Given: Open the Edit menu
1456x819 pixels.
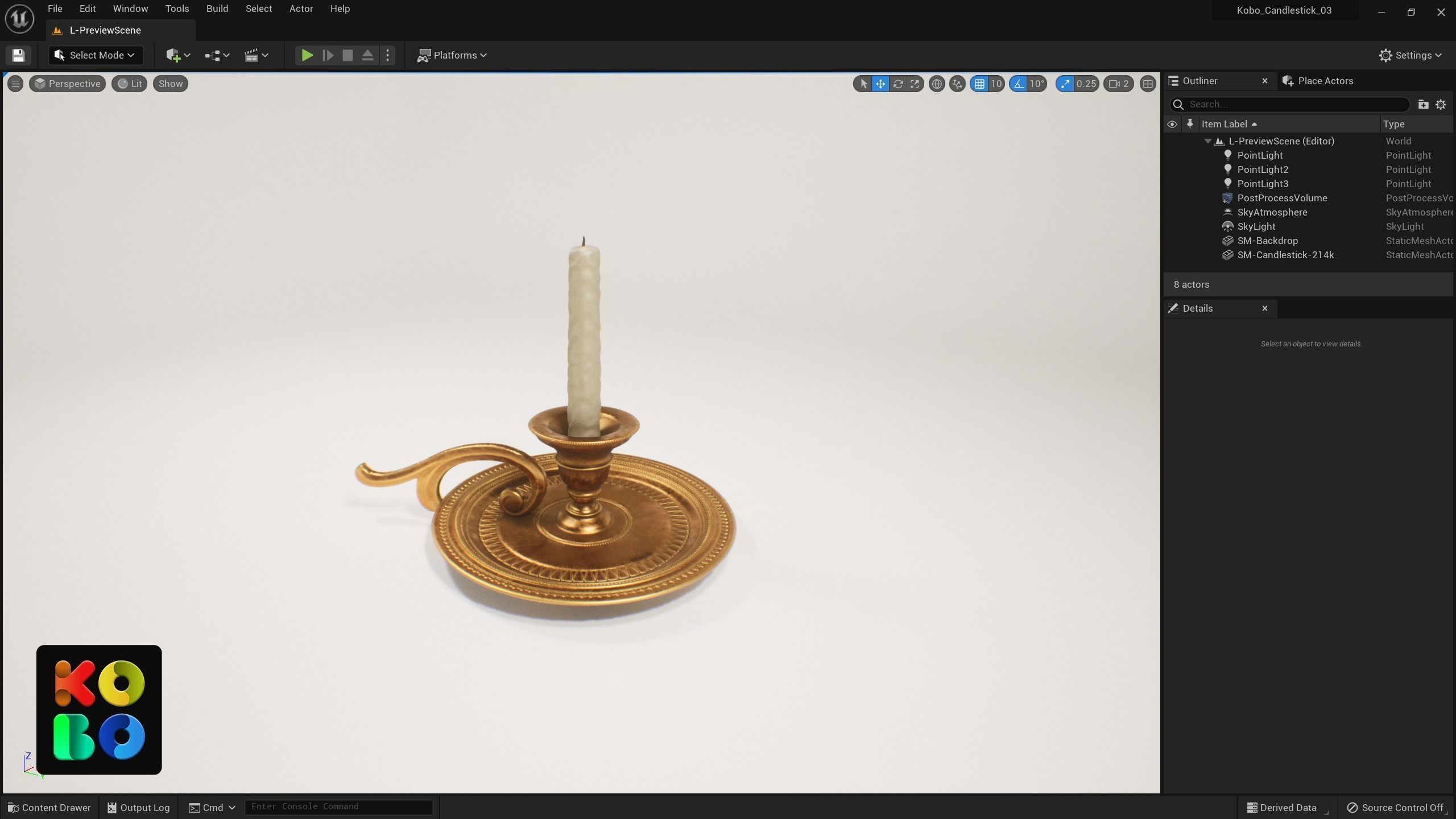Looking at the screenshot, I should (x=87, y=9).
